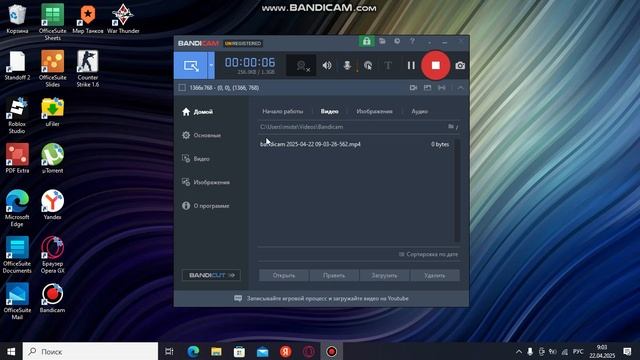
Task: Click the window layout icon in resolution bar
Action: 427,88
